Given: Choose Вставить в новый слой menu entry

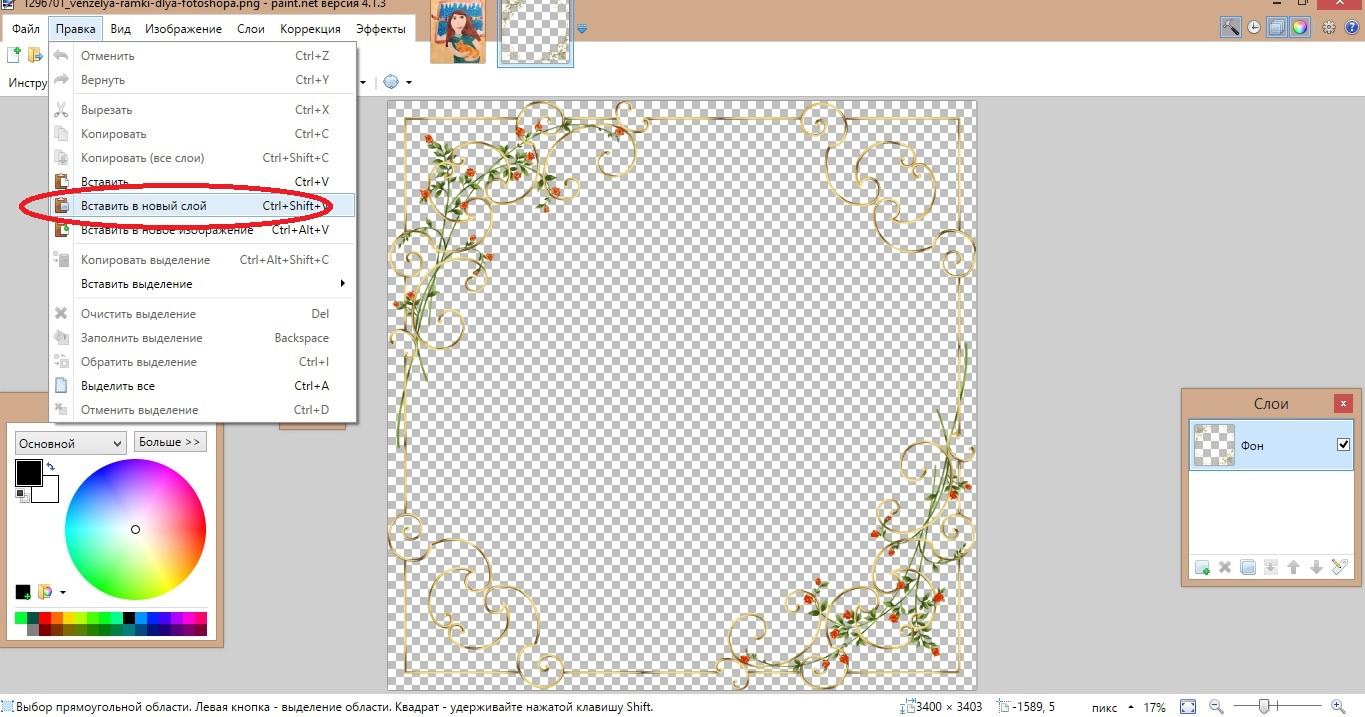Looking at the screenshot, I should pyautogui.click(x=203, y=206).
